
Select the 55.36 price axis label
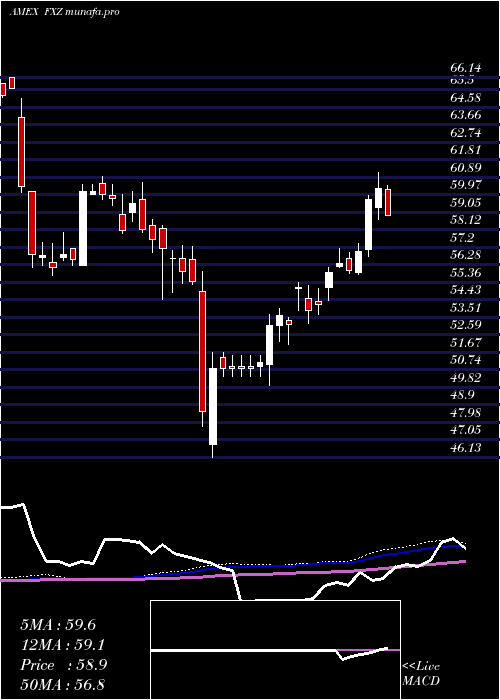(x=466, y=272)
